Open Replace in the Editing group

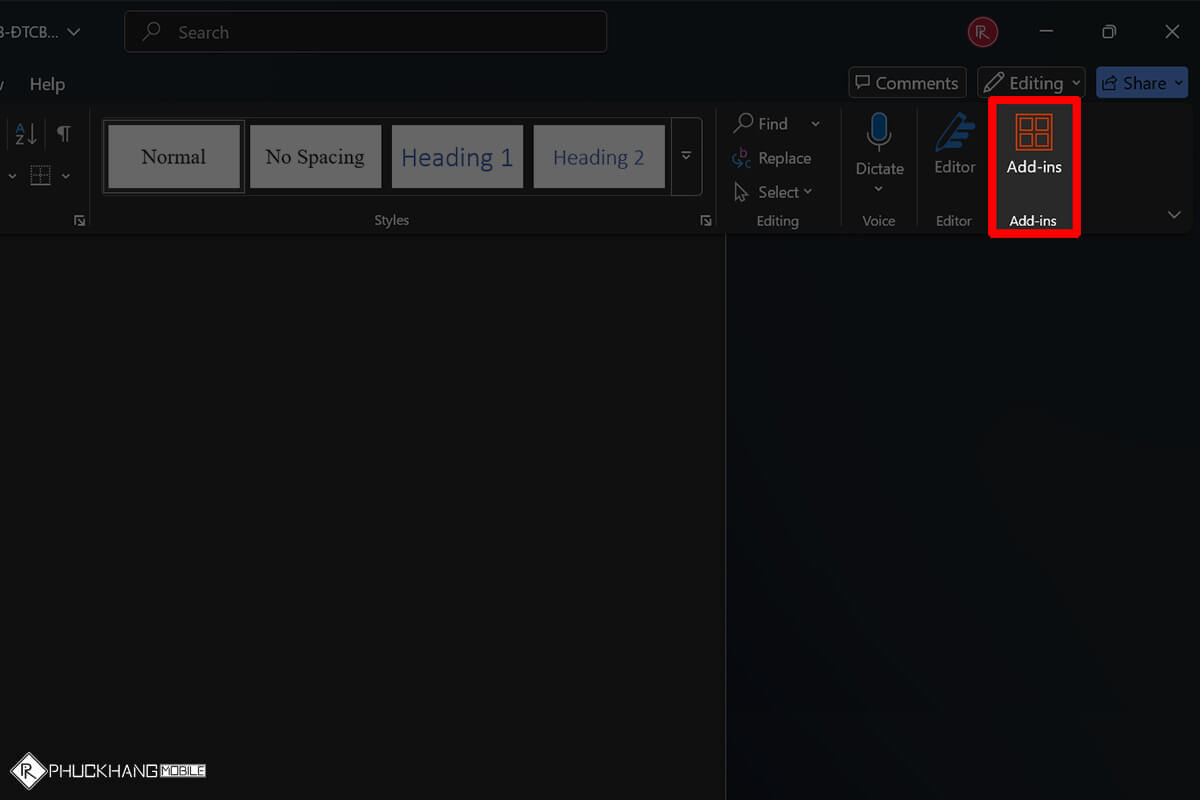pyautogui.click(x=772, y=158)
